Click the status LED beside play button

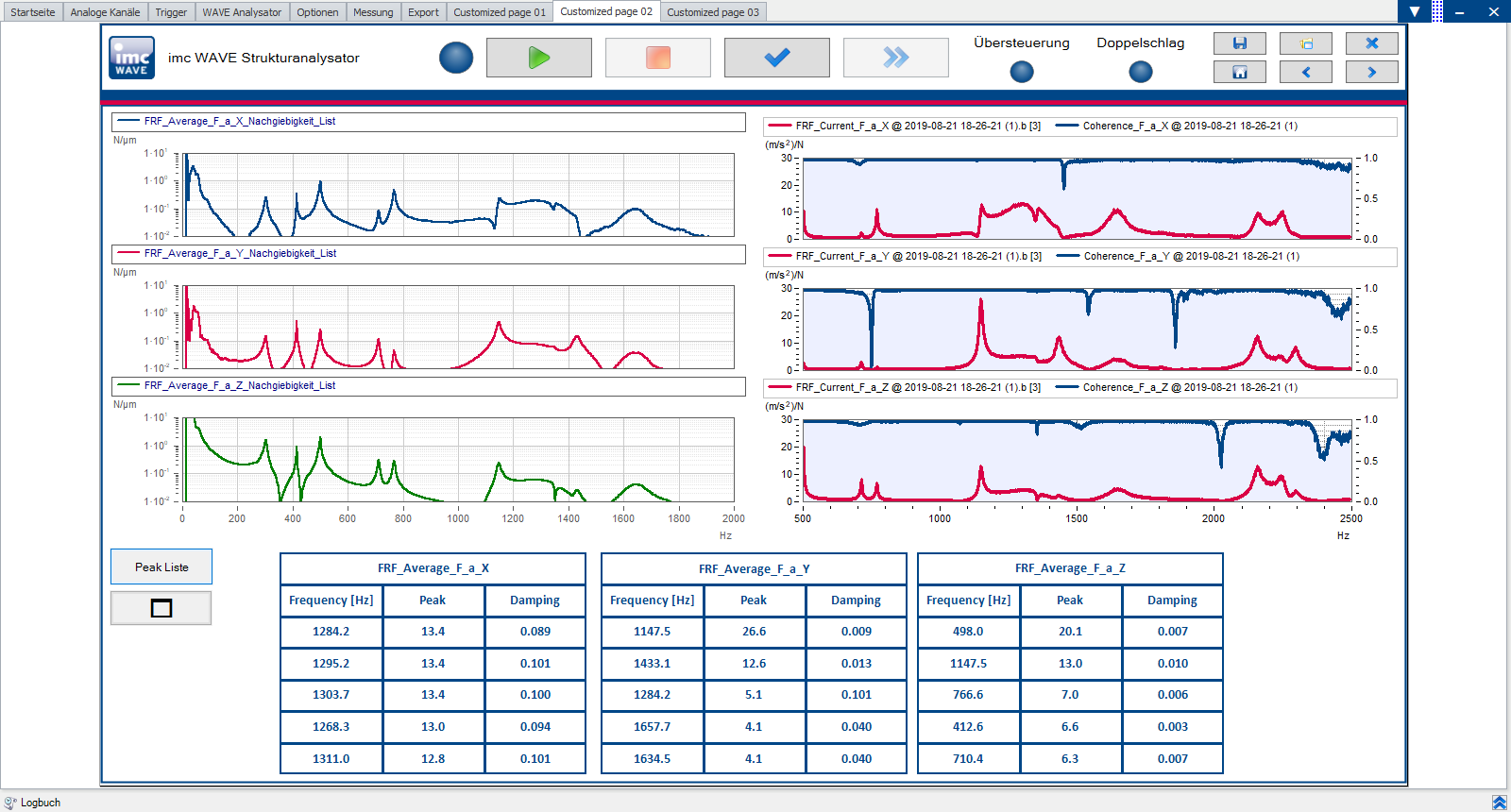(456, 58)
